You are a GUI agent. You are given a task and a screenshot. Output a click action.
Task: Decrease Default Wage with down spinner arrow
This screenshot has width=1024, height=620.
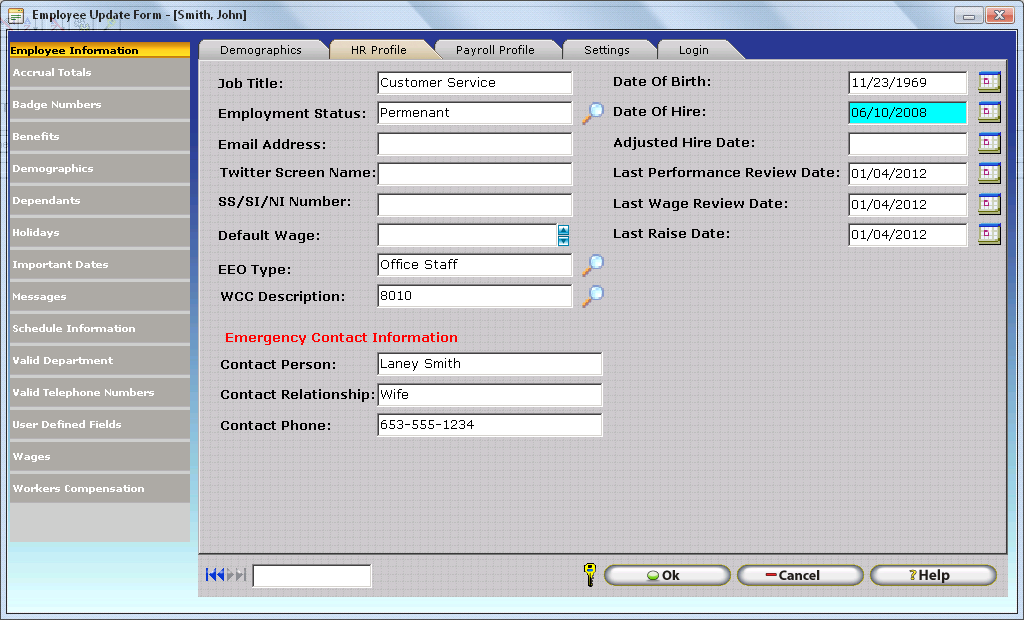563,241
